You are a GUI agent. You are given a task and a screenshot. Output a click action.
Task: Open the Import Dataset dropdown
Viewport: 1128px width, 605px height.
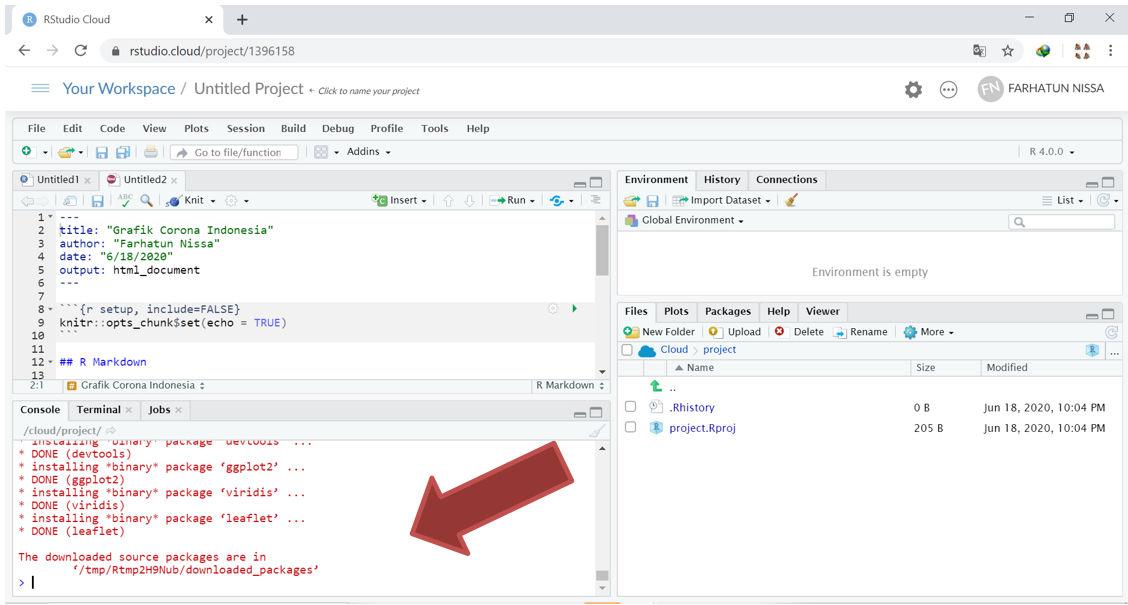point(721,201)
